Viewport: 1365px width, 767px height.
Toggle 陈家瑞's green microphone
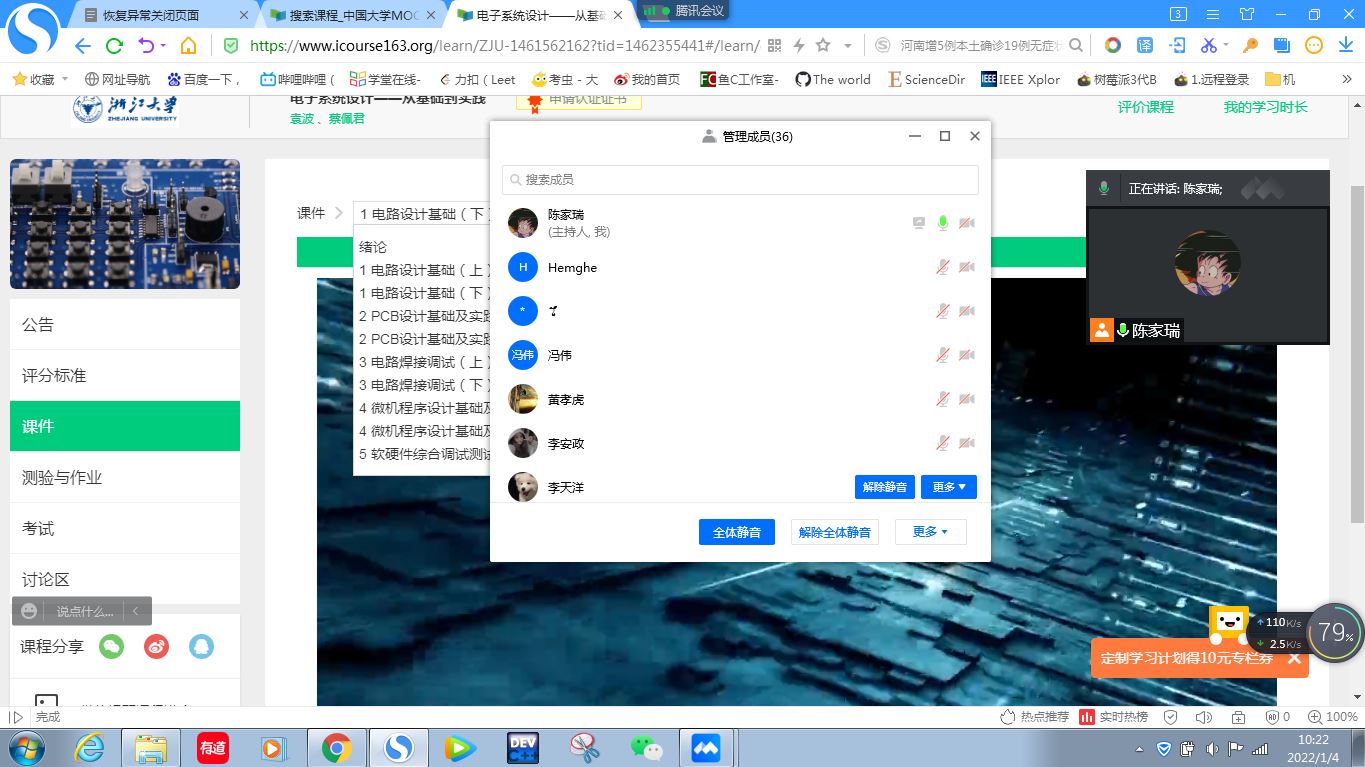942,223
